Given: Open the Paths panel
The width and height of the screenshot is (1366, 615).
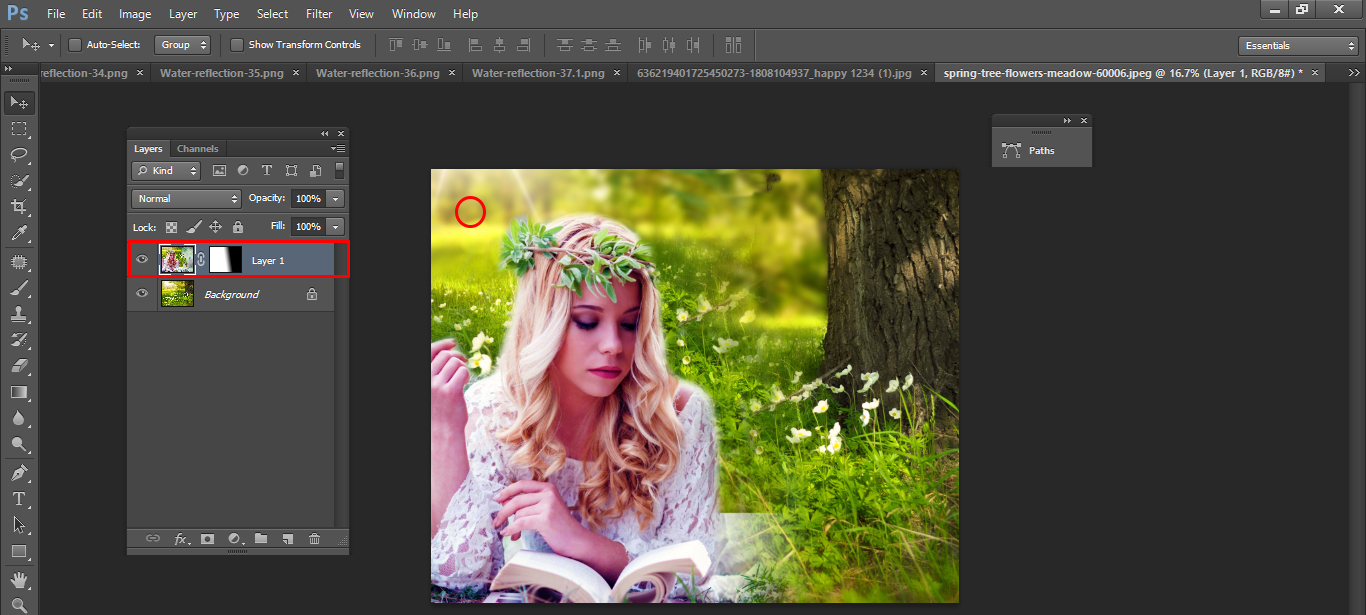Looking at the screenshot, I should click(1040, 150).
